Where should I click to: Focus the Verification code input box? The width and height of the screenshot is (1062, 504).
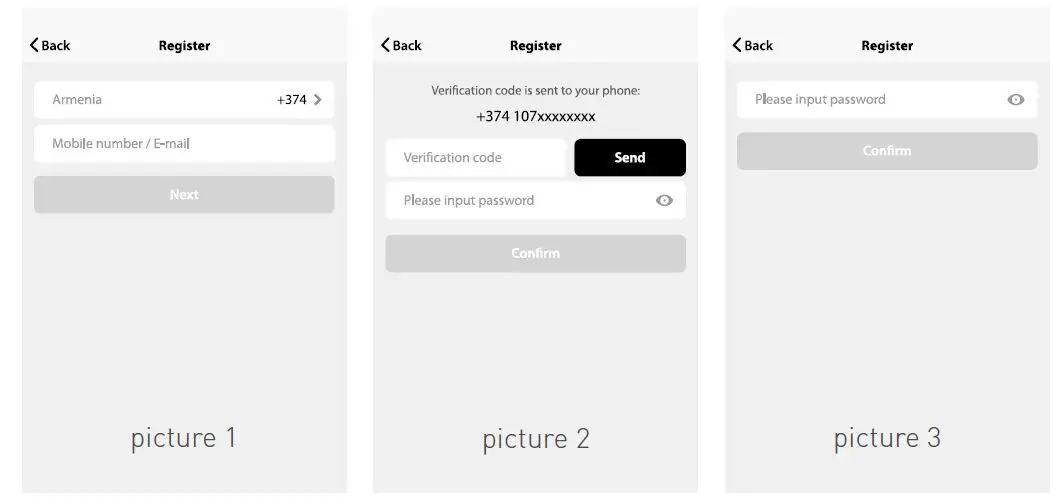tap(475, 157)
